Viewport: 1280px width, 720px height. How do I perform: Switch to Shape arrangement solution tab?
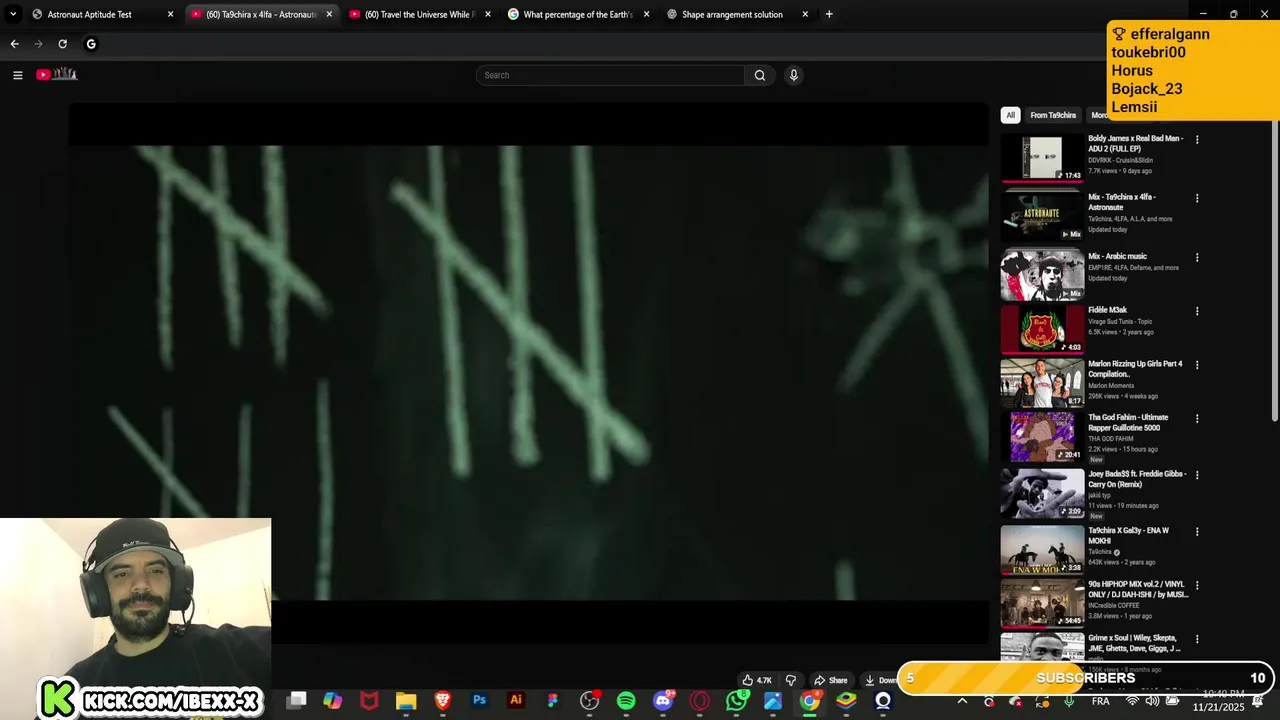click(x=737, y=14)
